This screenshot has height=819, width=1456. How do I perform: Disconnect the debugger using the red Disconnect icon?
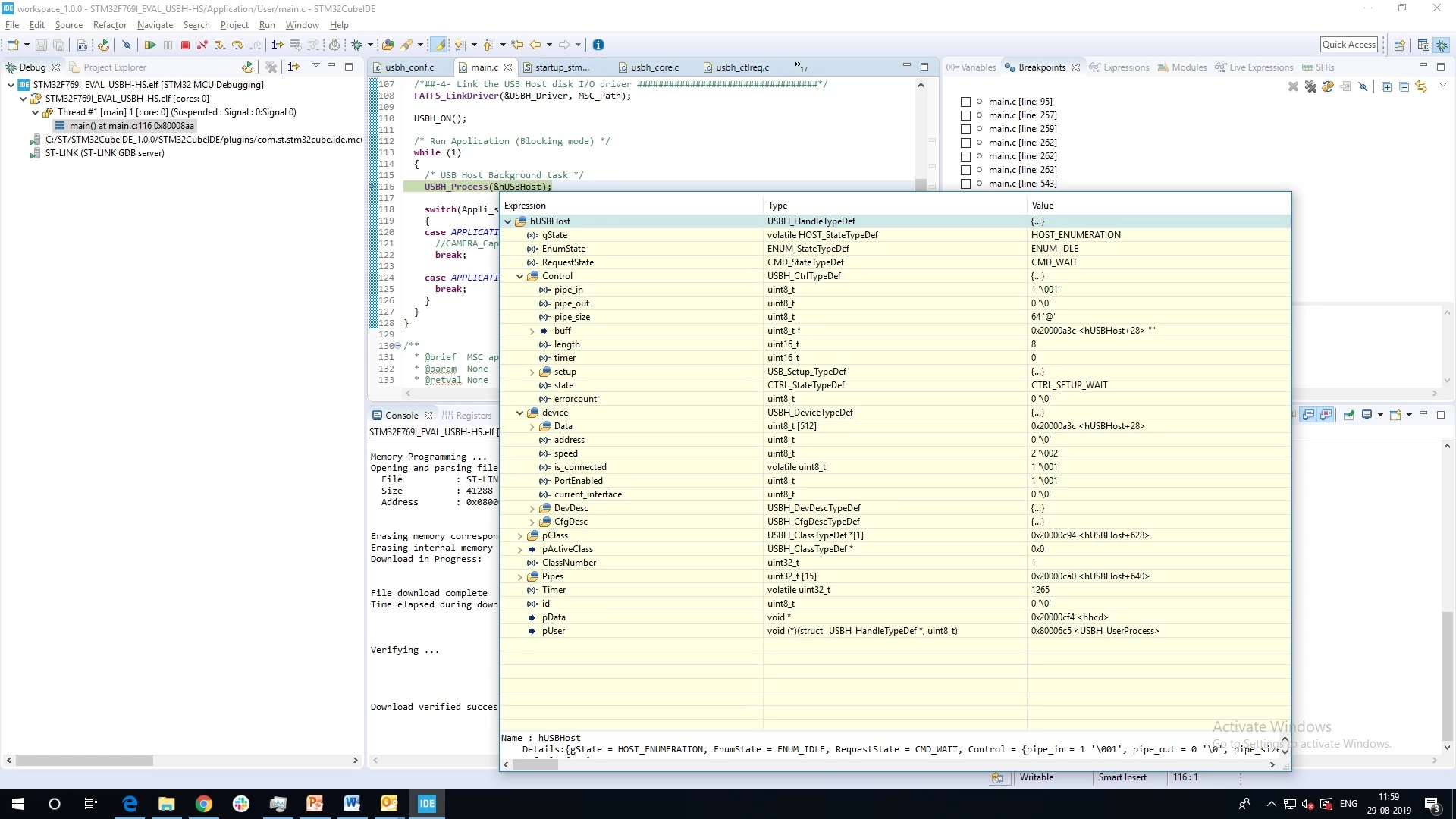pos(202,45)
